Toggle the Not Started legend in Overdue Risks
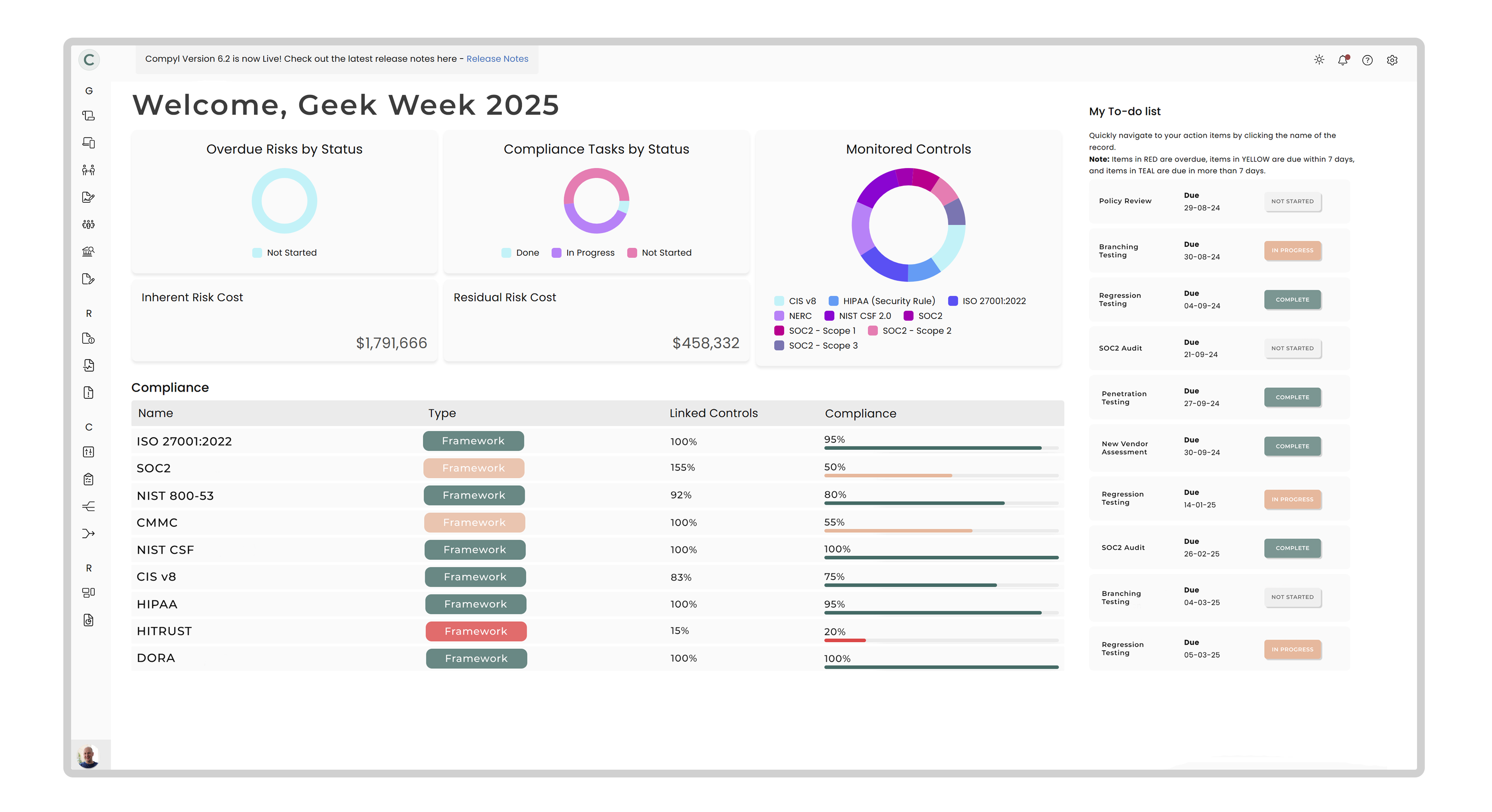This screenshot has height=812, width=1492. point(284,252)
